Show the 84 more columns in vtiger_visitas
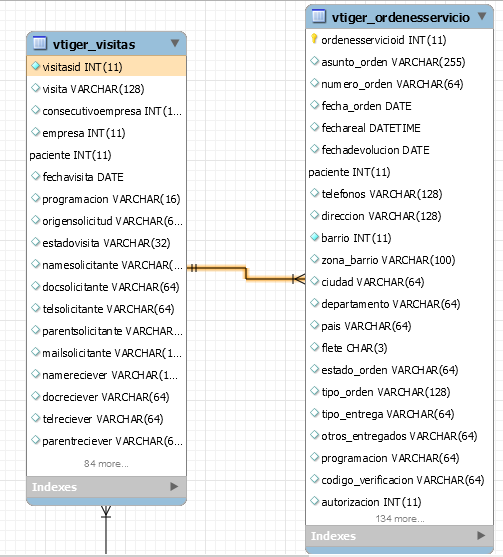 (x=106, y=464)
